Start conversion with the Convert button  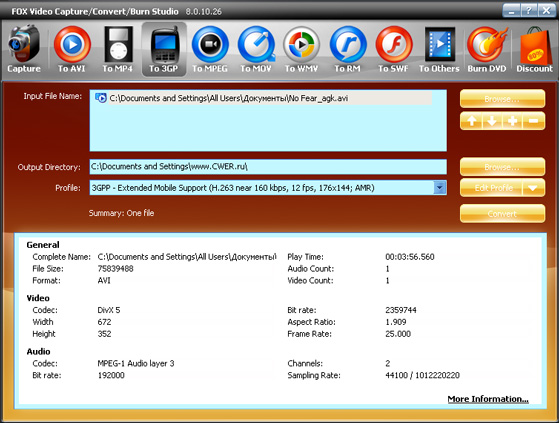click(502, 213)
